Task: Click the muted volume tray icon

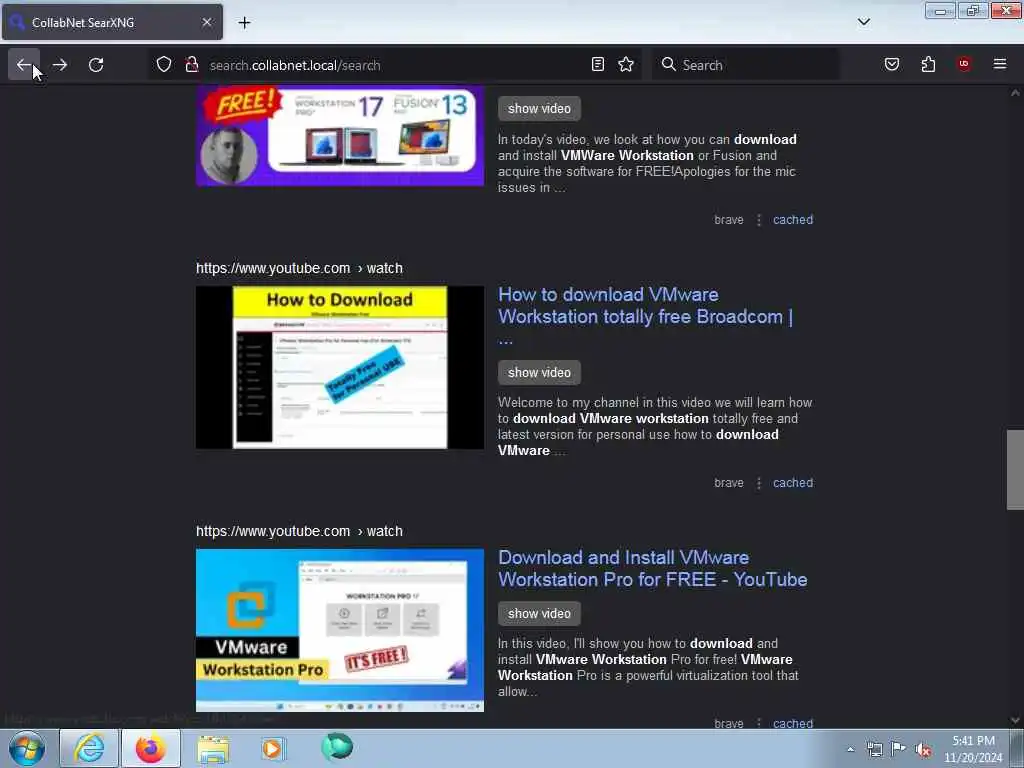Action: [x=923, y=750]
